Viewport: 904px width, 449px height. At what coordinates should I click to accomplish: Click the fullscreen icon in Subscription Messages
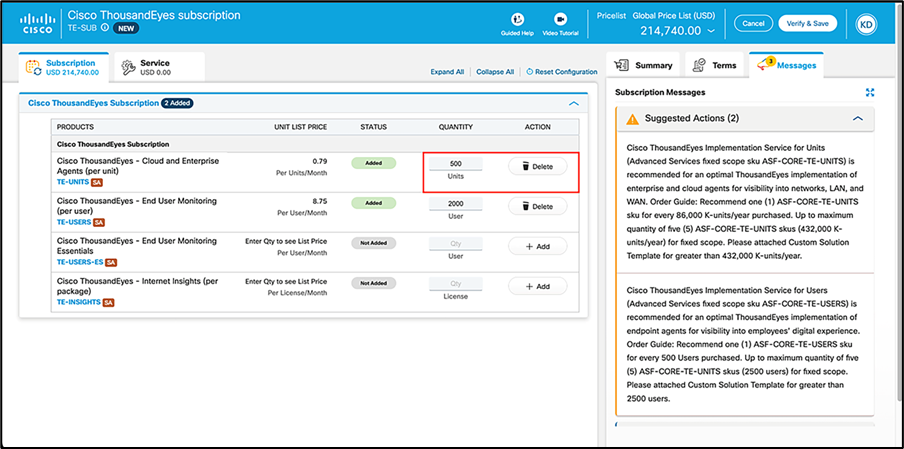tap(870, 92)
